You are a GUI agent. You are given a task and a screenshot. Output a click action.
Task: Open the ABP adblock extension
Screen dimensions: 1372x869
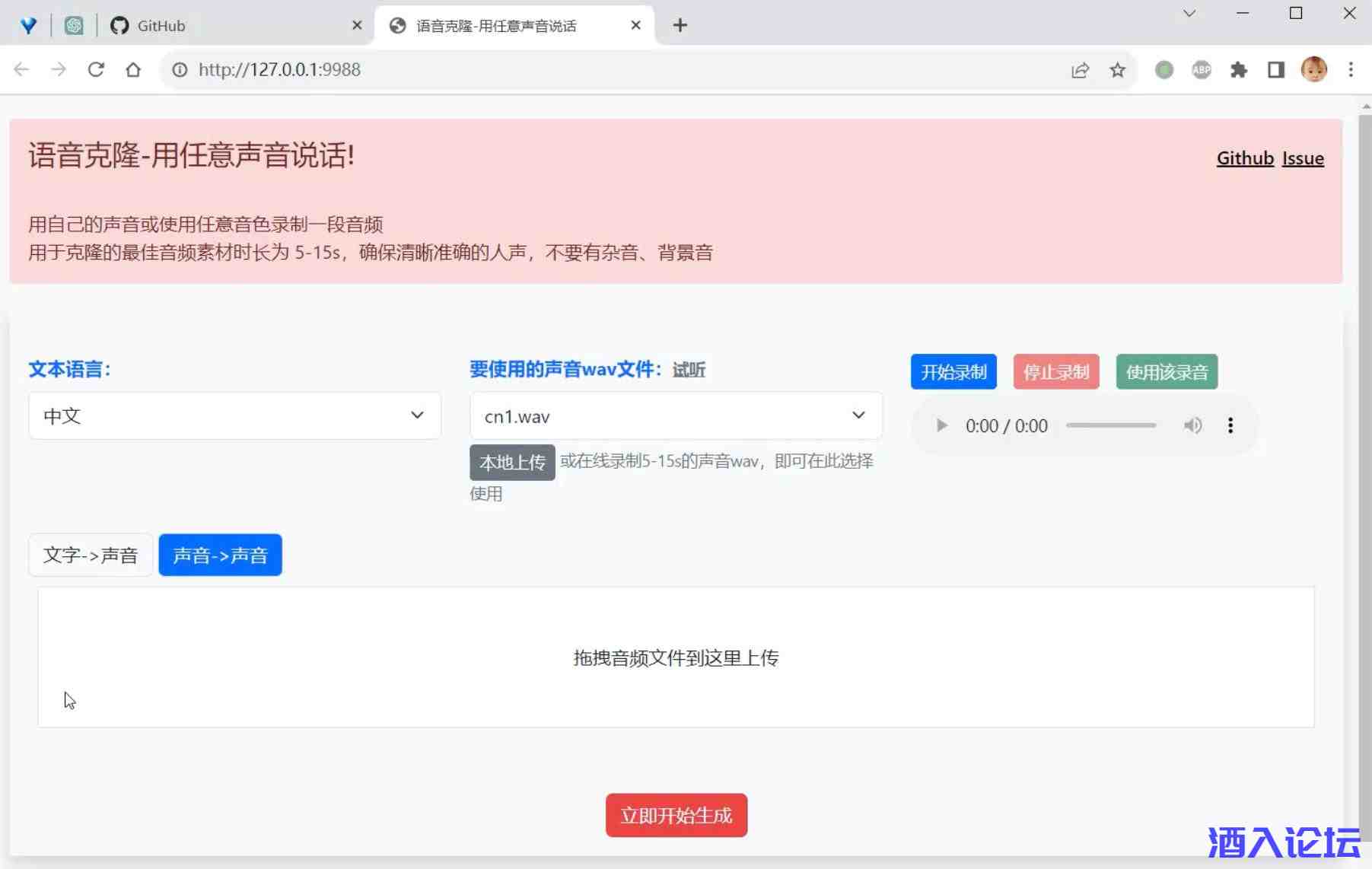(1201, 70)
